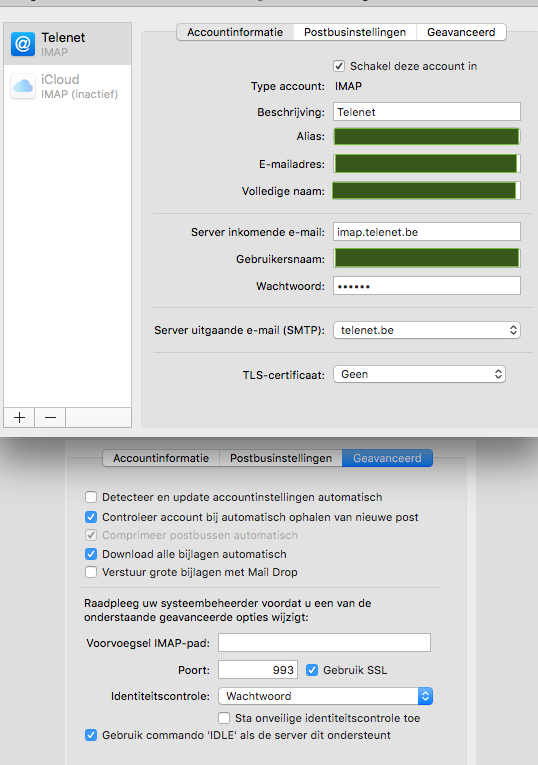538x765 pixels.
Task: Click the Gebruikersnaam input field
Action: 427,258
